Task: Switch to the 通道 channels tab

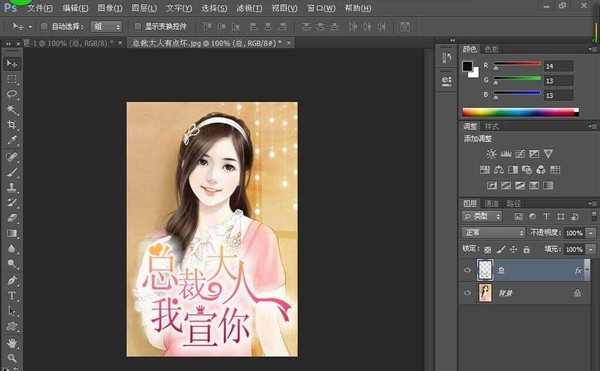Action: click(x=492, y=203)
